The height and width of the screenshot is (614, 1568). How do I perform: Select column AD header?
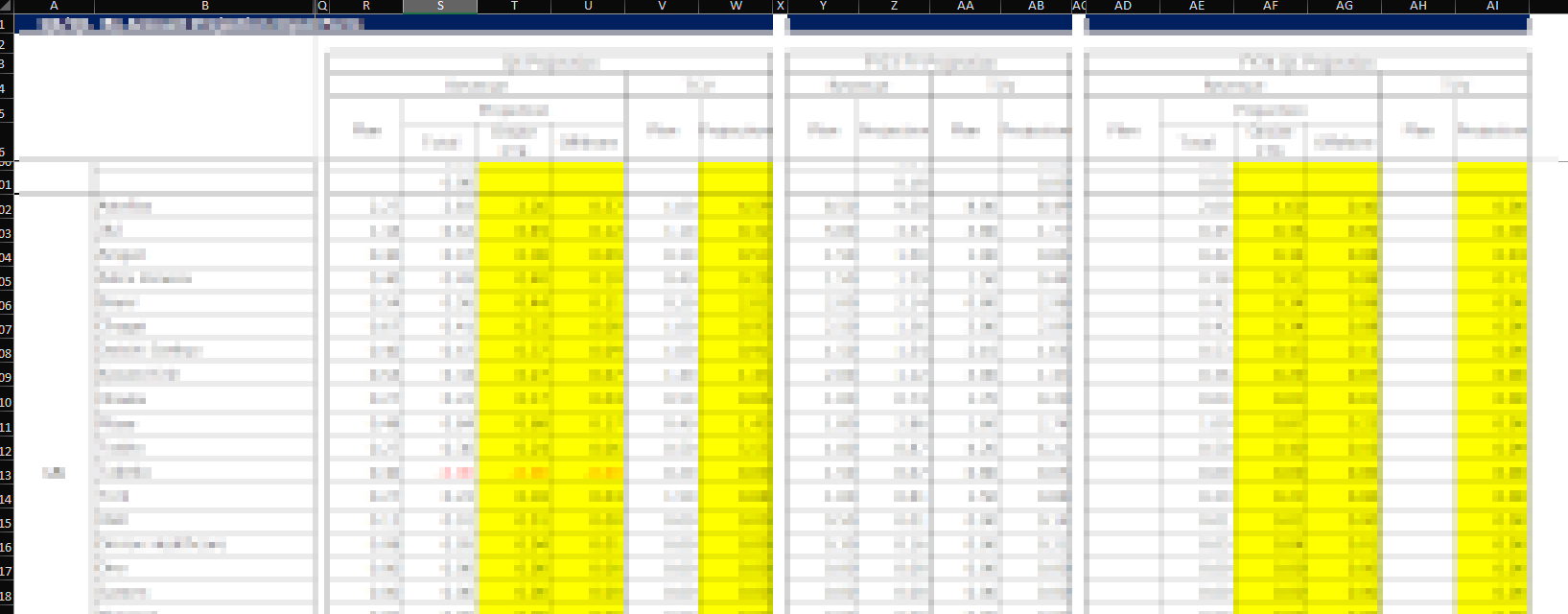[1123, 6]
